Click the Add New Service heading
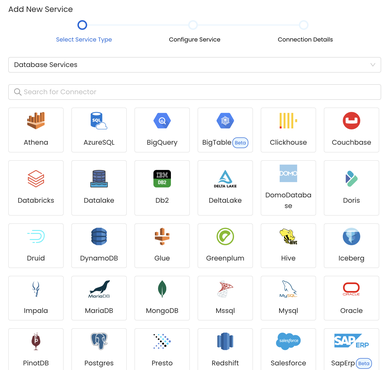The image size is (386, 370). click(40, 9)
